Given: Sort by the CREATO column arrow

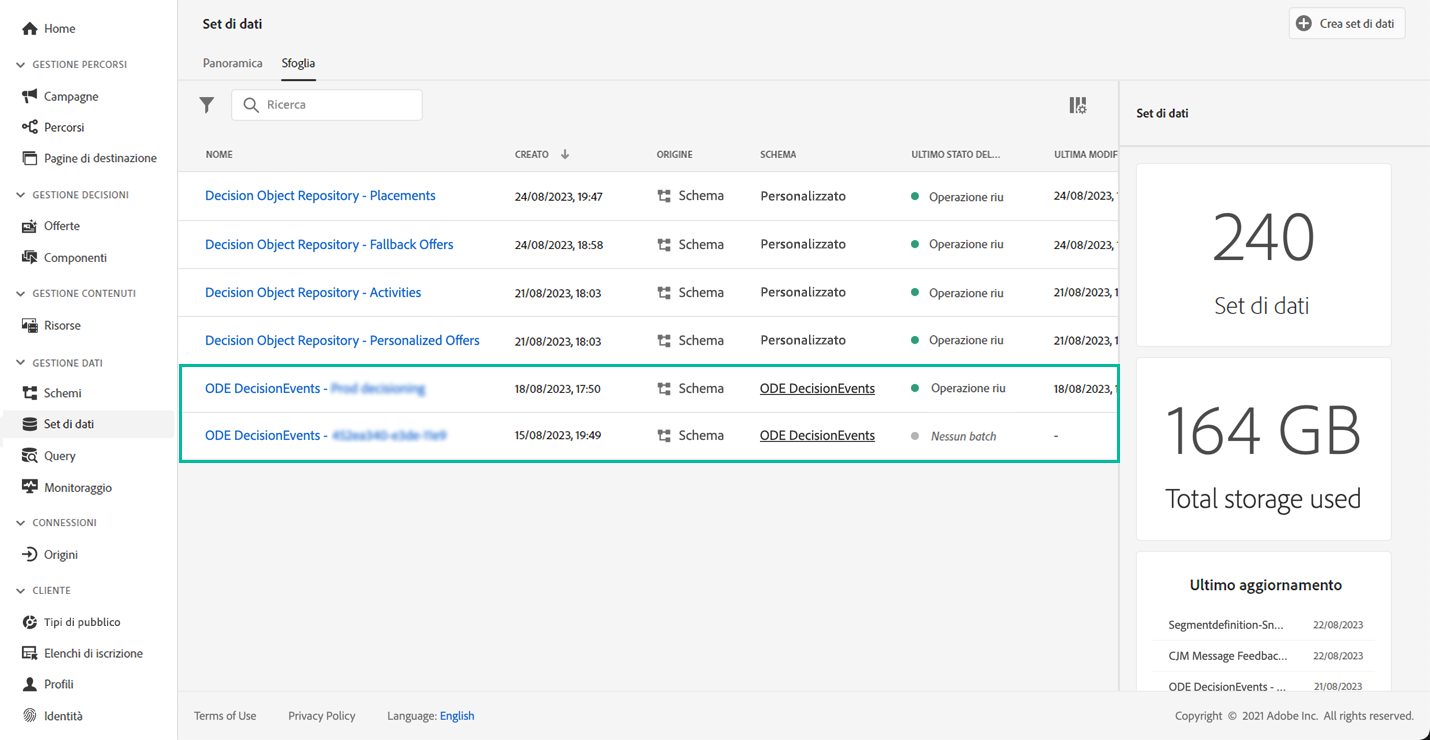Looking at the screenshot, I should [x=565, y=155].
